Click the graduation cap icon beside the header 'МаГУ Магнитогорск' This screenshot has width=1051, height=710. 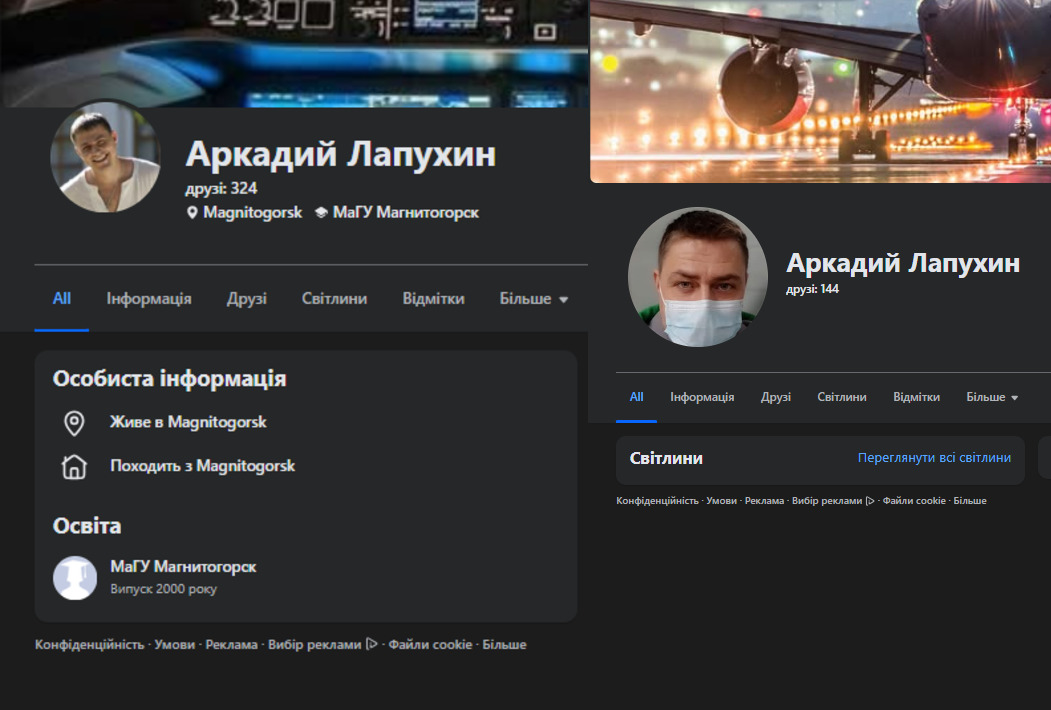pos(321,213)
